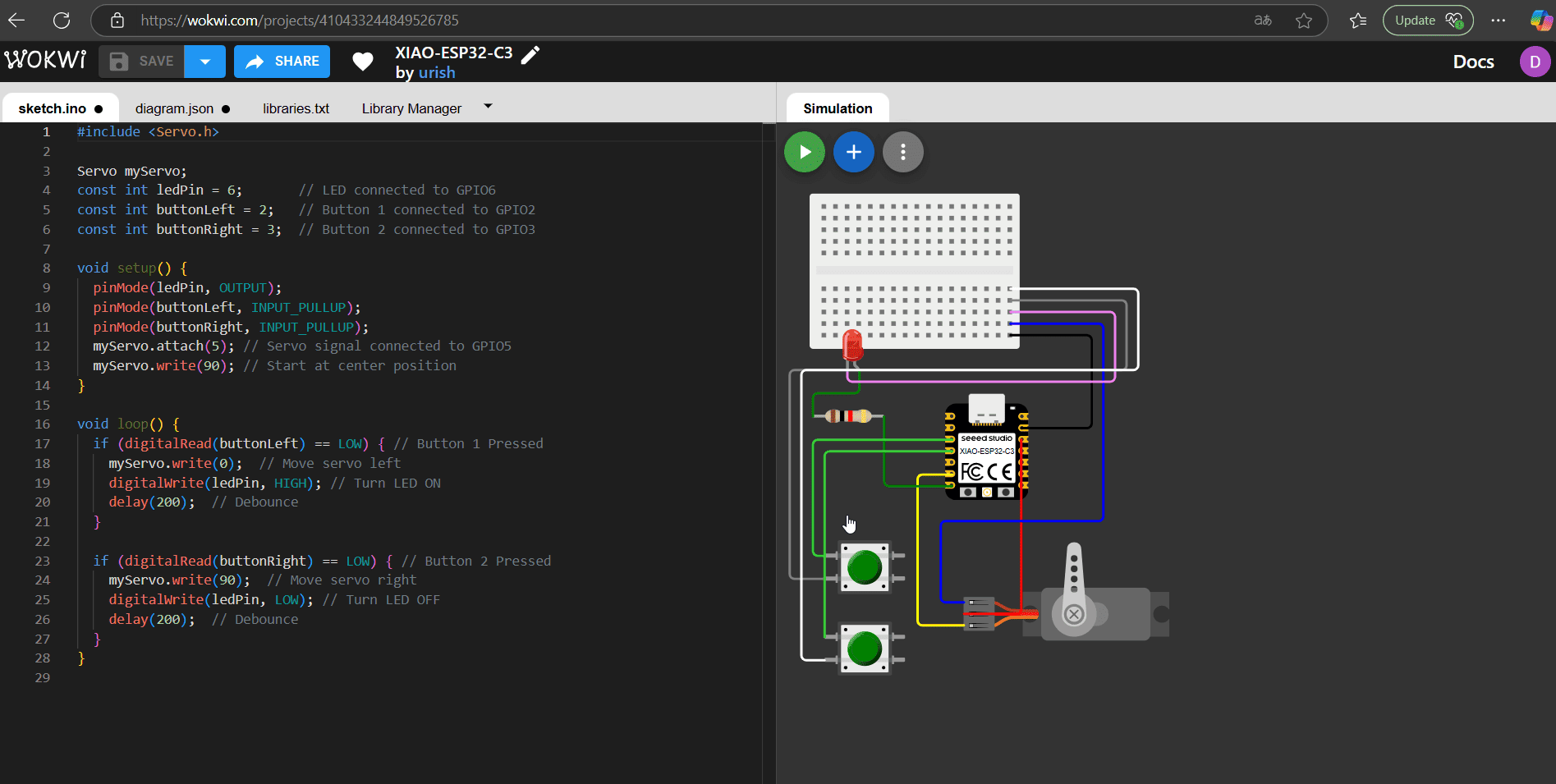
Task: Open the libraries.txt tab
Action: click(x=296, y=108)
